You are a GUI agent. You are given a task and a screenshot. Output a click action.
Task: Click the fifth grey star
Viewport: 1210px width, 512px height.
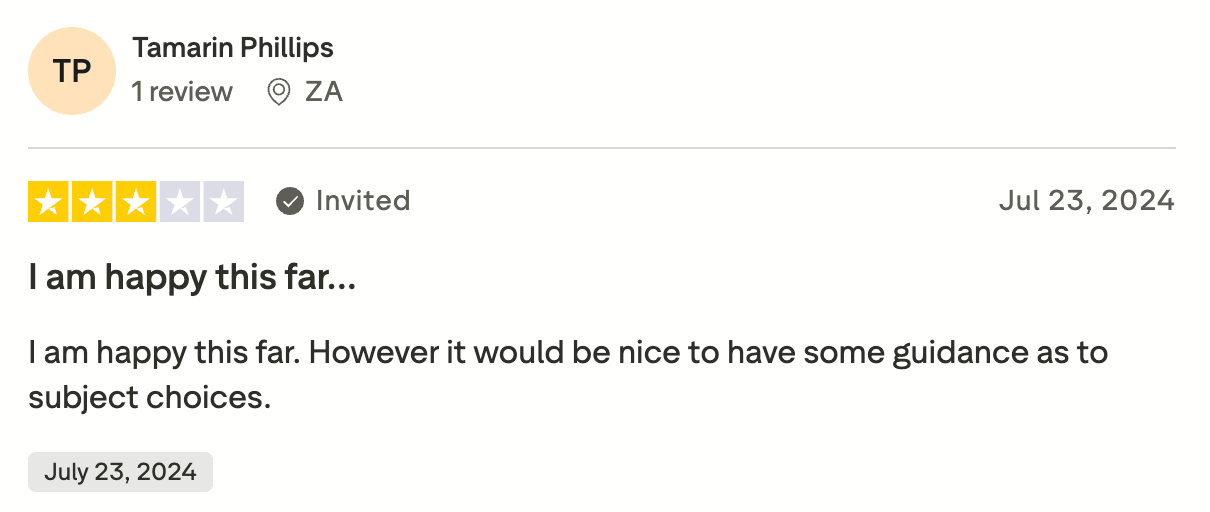[225, 201]
